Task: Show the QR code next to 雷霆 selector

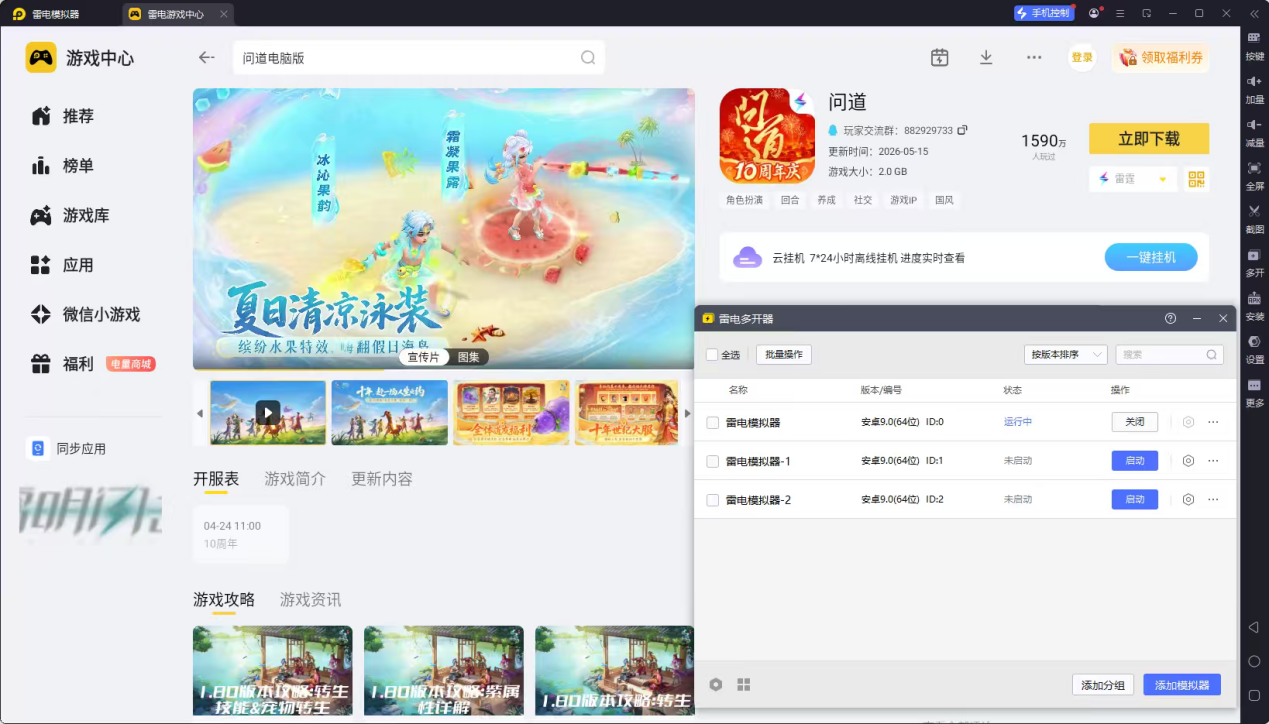Action: (x=1196, y=179)
